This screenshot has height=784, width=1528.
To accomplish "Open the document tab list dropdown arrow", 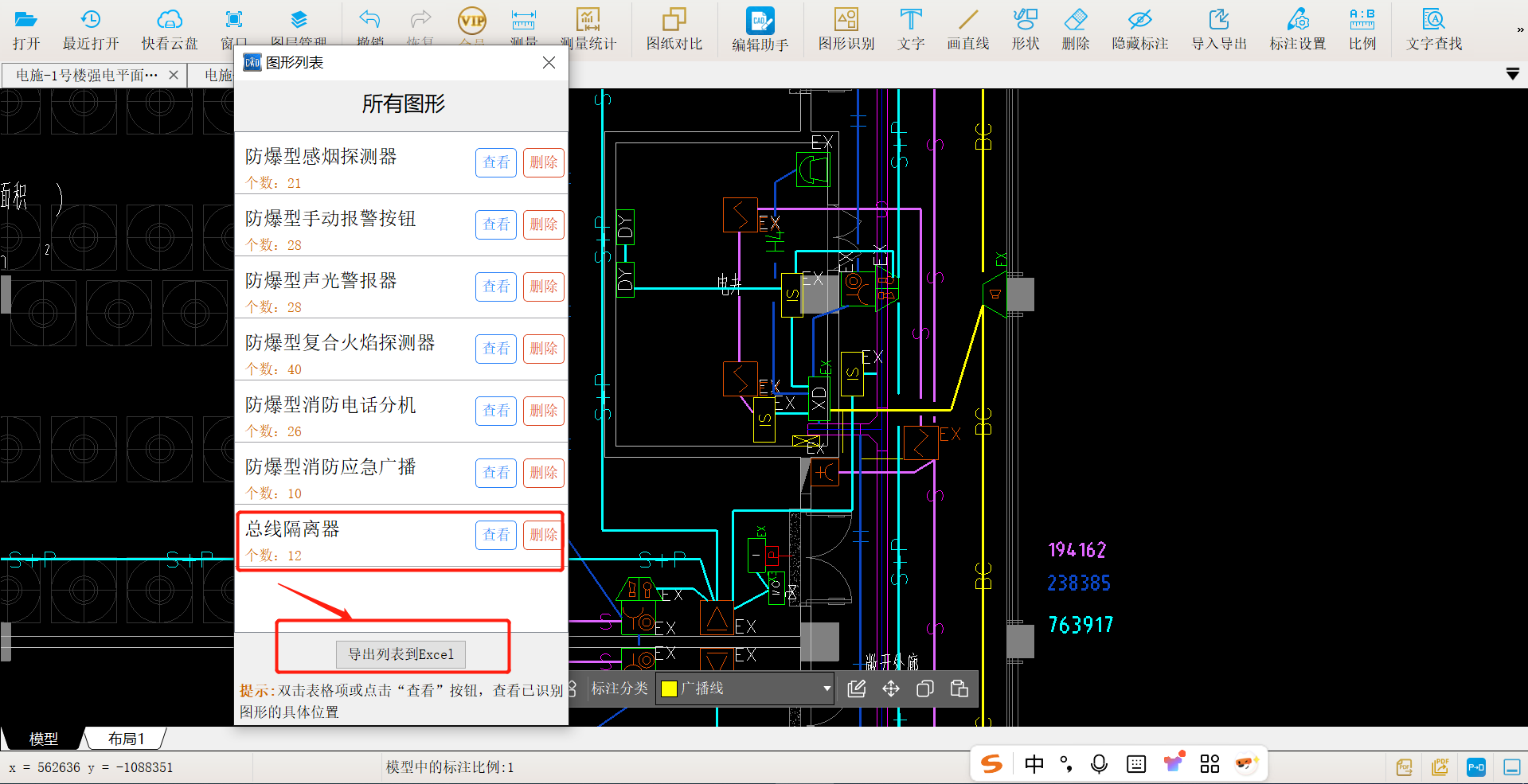I will (x=1513, y=74).
